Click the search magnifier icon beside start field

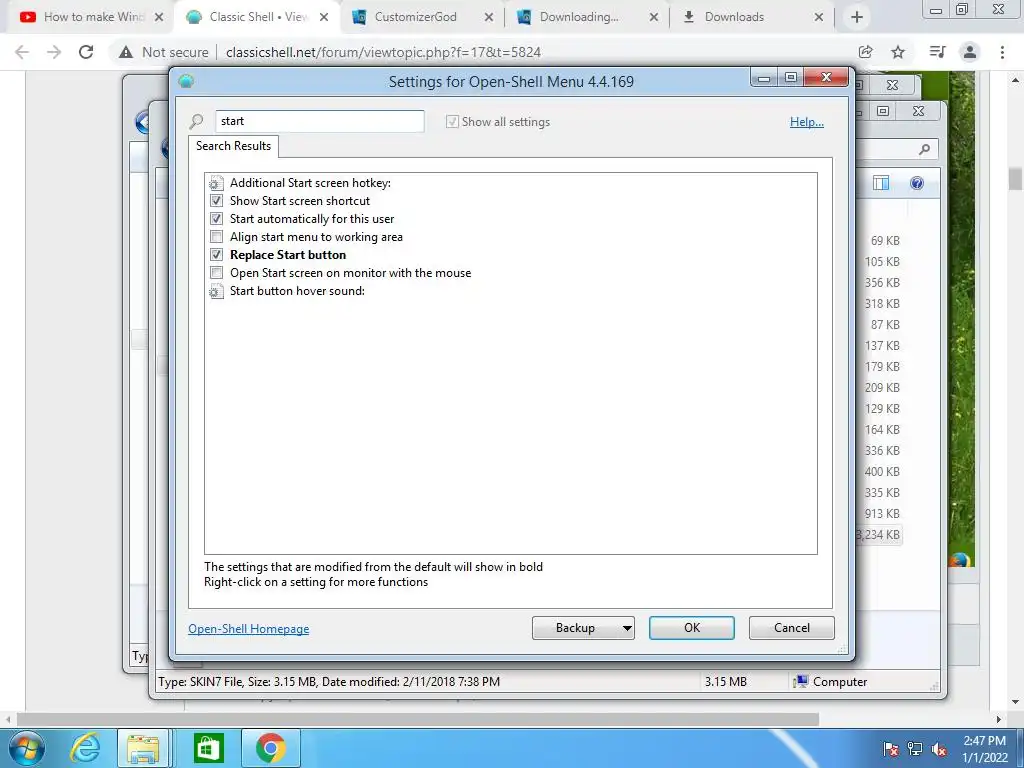[x=196, y=121]
